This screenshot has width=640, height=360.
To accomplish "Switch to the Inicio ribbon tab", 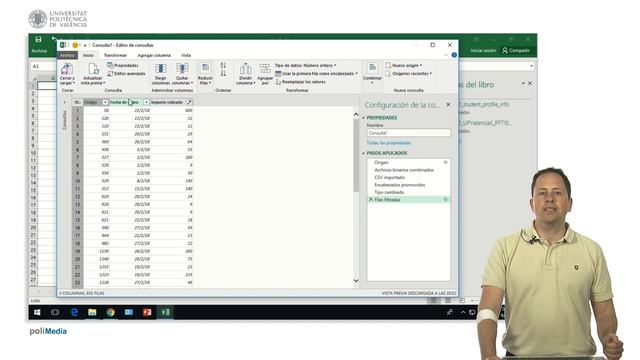I will (x=88, y=55).
